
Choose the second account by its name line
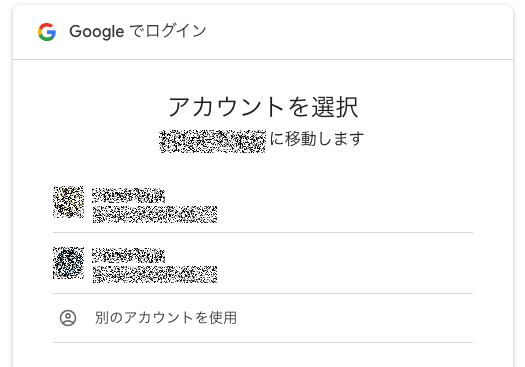tap(129, 255)
